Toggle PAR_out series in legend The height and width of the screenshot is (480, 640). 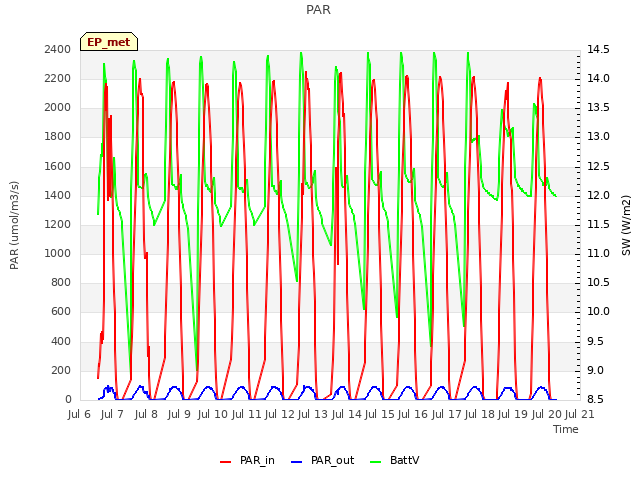[322, 461]
